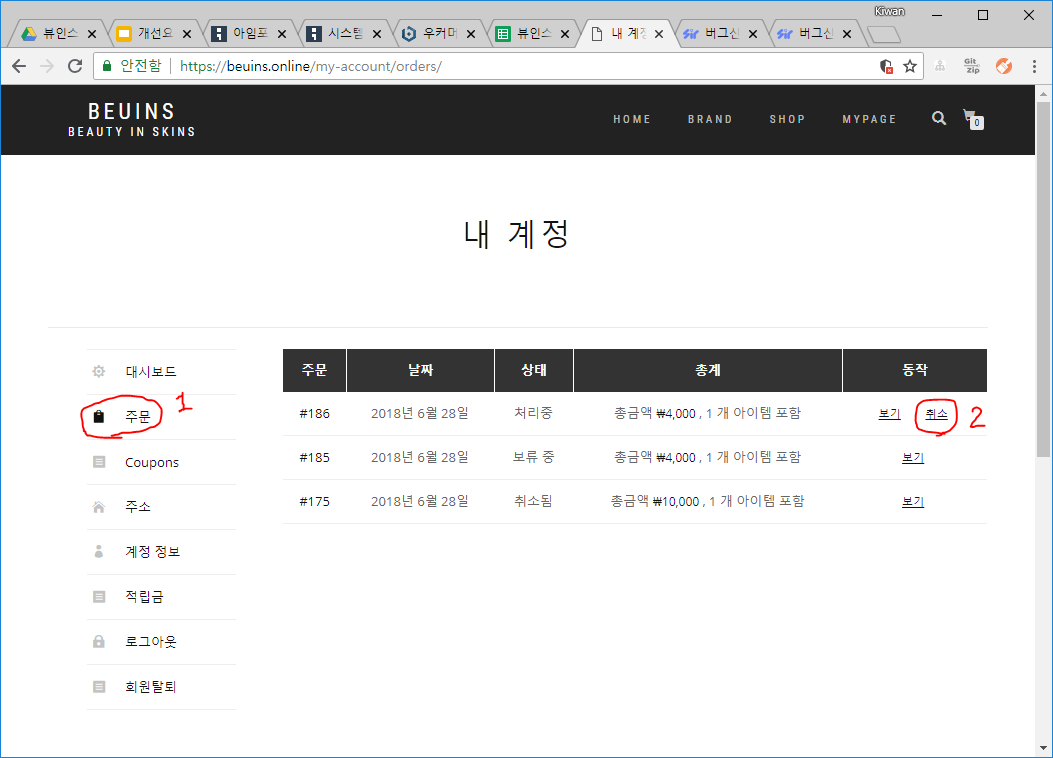Click the 보류 중 status cell
The height and width of the screenshot is (758, 1053).
click(534, 457)
